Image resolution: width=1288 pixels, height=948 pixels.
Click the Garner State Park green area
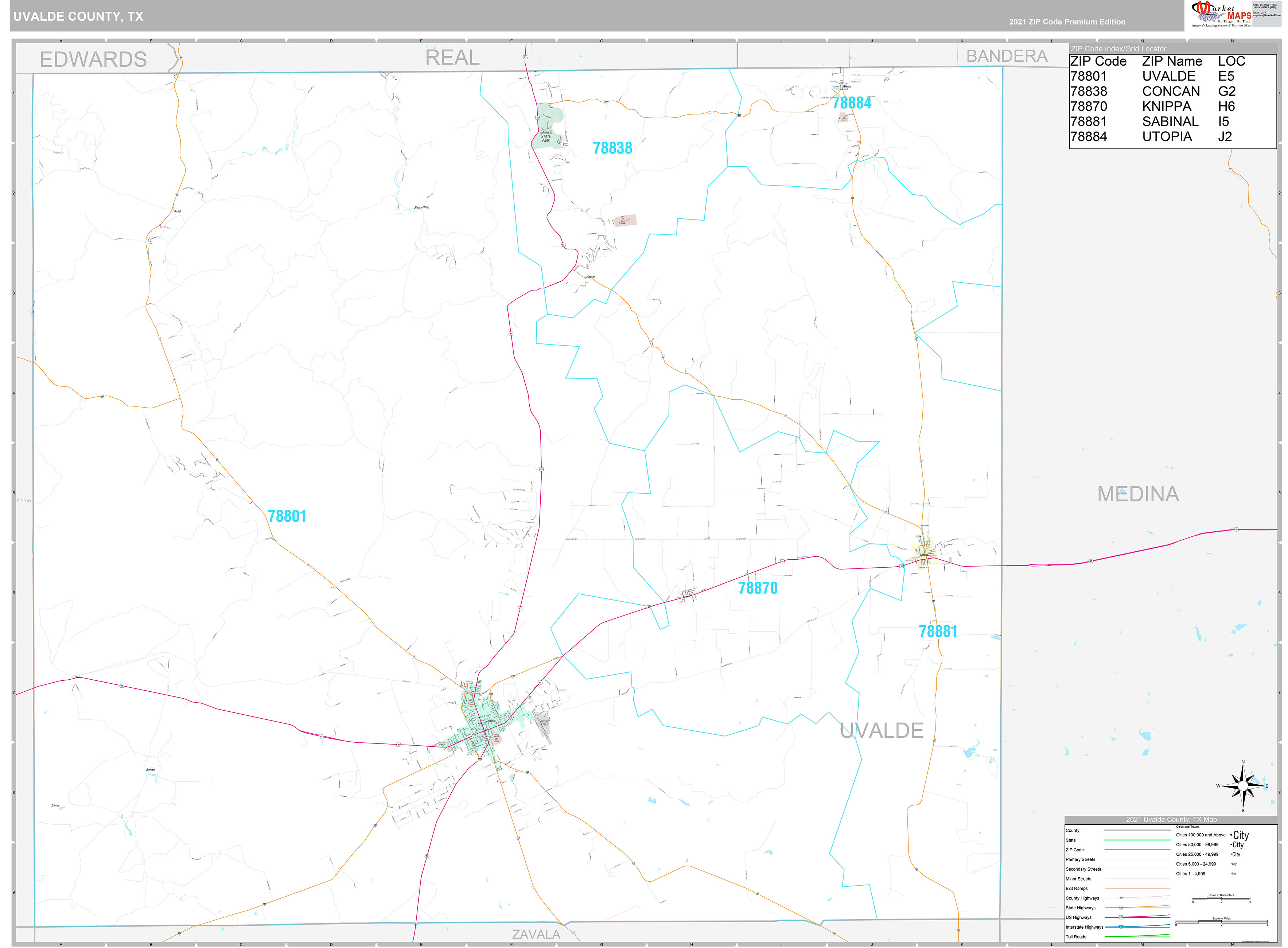tap(548, 127)
